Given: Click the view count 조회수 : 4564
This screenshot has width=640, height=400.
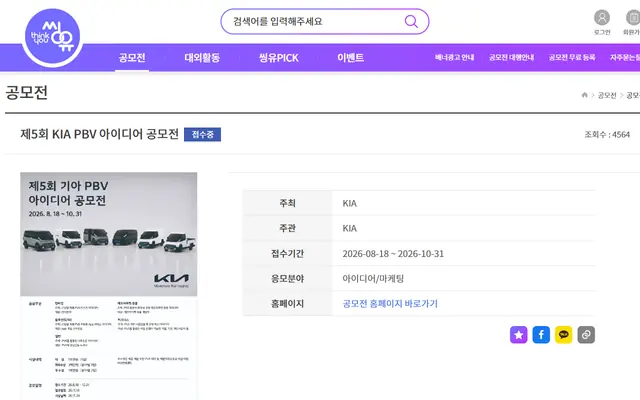Looking at the screenshot, I should coord(607,134).
